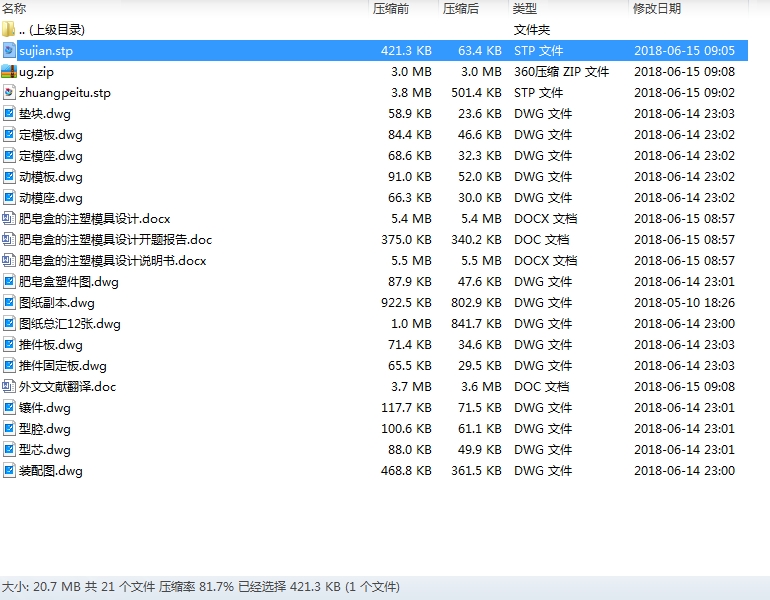Select the file name 肥皂盒的注塑模具设计说明书.docx
Viewport: 770px width, 600px height.
(x=112, y=261)
